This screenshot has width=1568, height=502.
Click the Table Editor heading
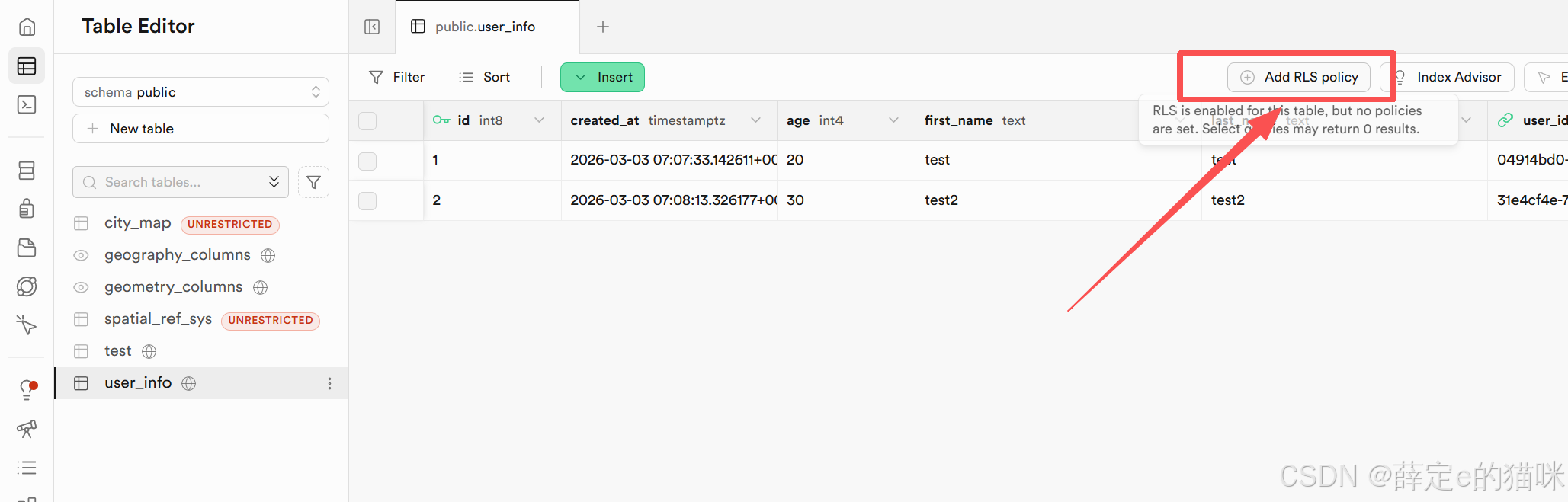[138, 26]
